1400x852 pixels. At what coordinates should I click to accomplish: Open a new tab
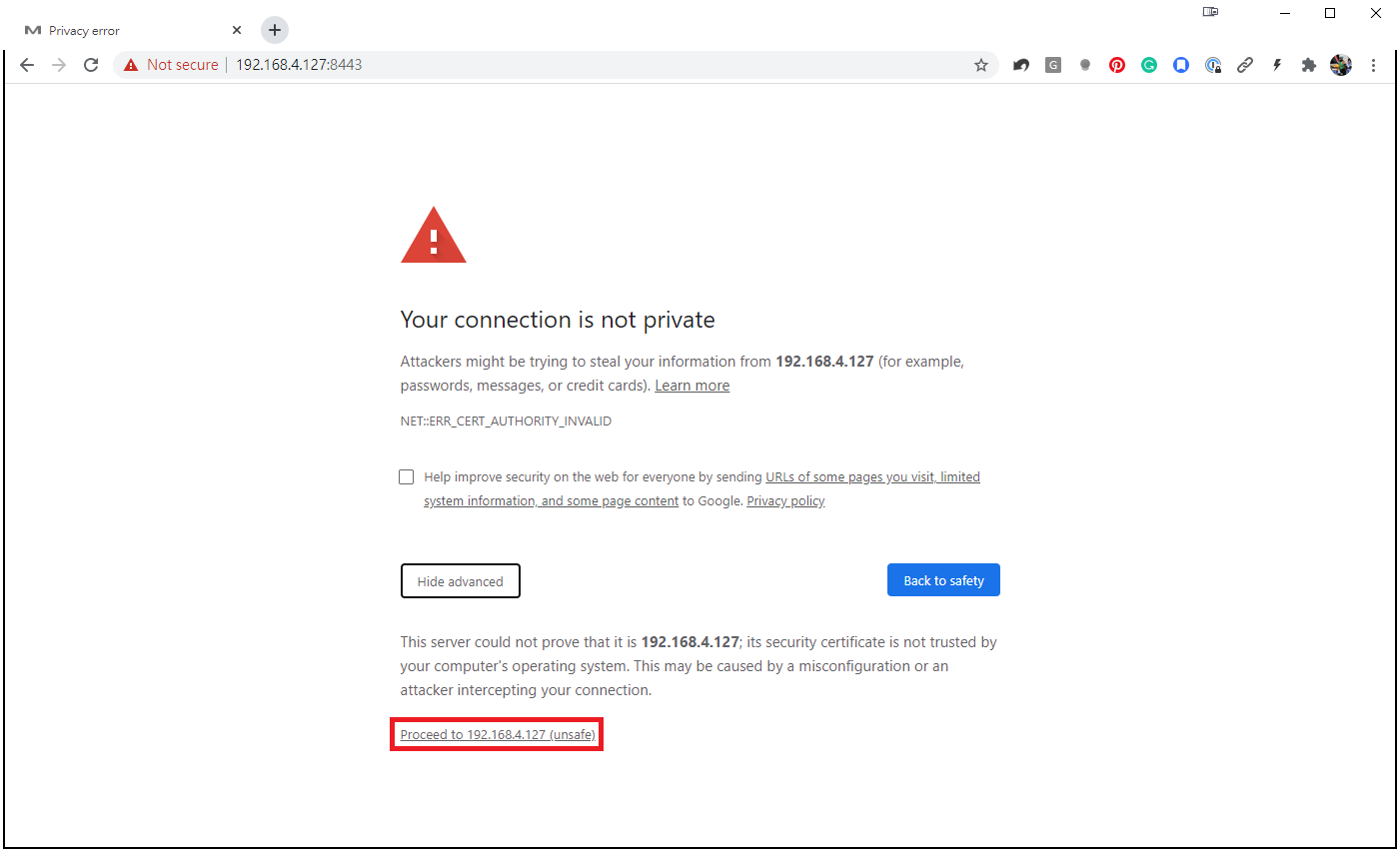(x=275, y=30)
